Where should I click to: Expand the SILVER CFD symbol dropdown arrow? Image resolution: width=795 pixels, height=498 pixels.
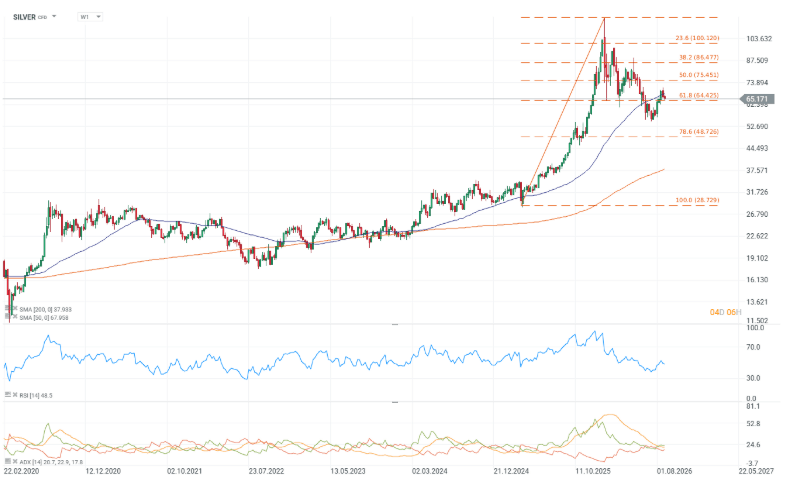point(54,16)
